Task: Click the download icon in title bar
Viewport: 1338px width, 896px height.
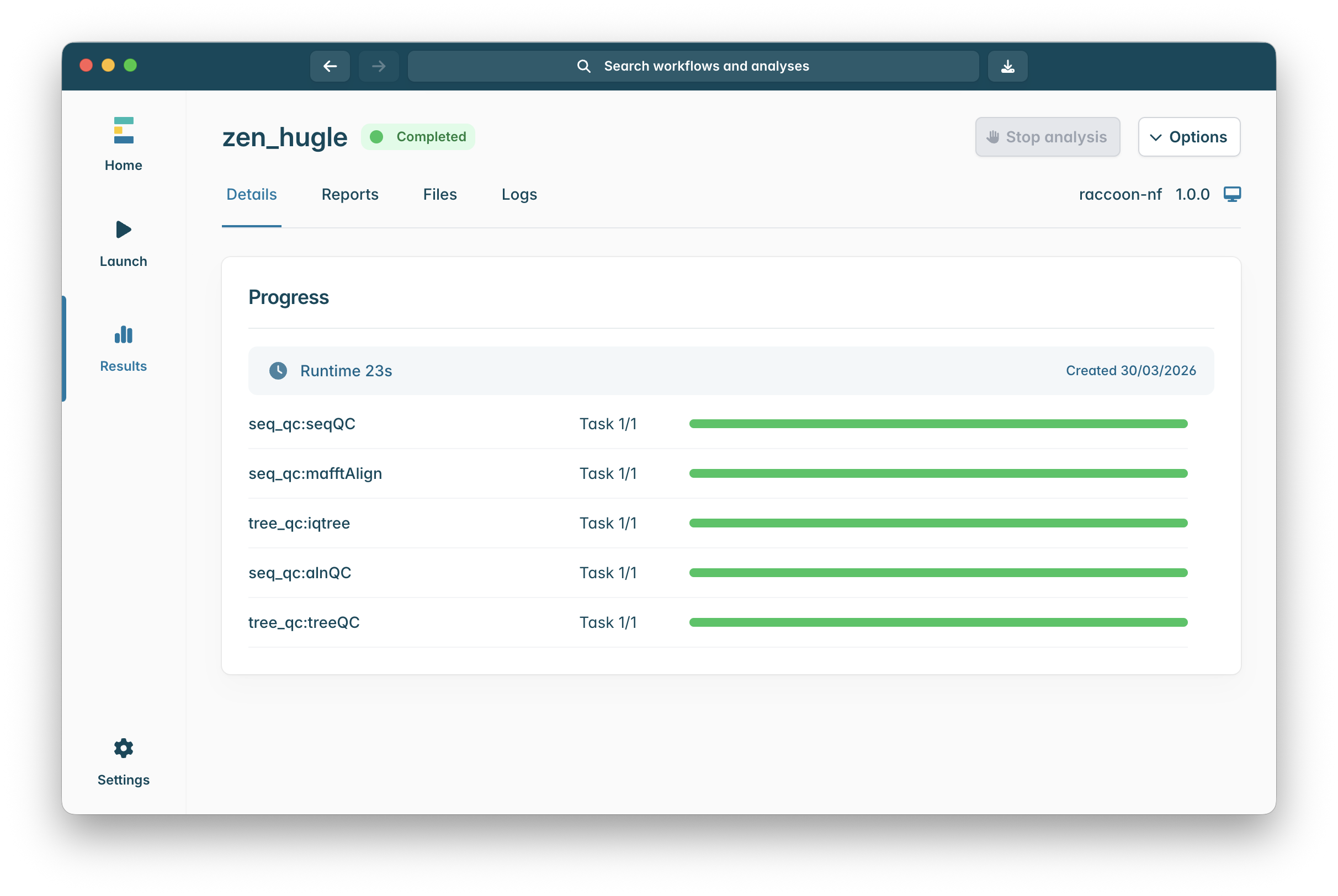Action: [x=1008, y=66]
